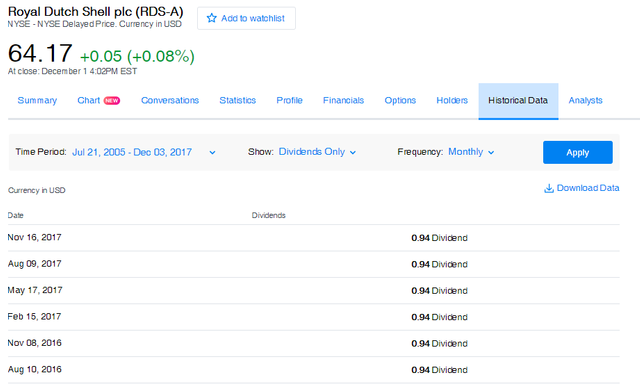The height and width of the screenshot is (385, 640).
Task: Click the Nov 16, 2017 date row
Action: 313,238
